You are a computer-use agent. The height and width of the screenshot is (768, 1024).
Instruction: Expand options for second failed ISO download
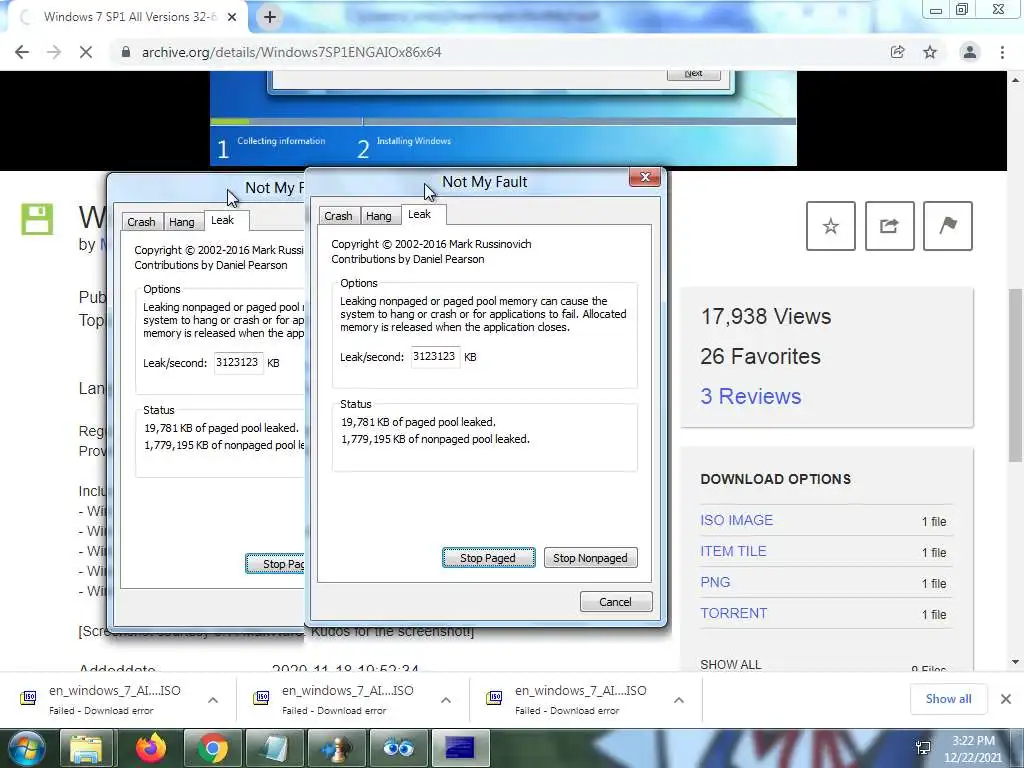[x=446, y=700]
